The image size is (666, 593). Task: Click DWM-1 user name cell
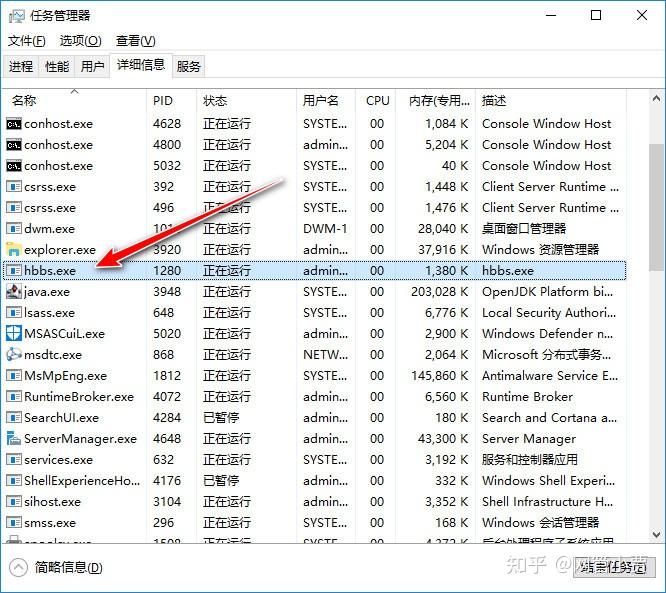click(325, 229)
